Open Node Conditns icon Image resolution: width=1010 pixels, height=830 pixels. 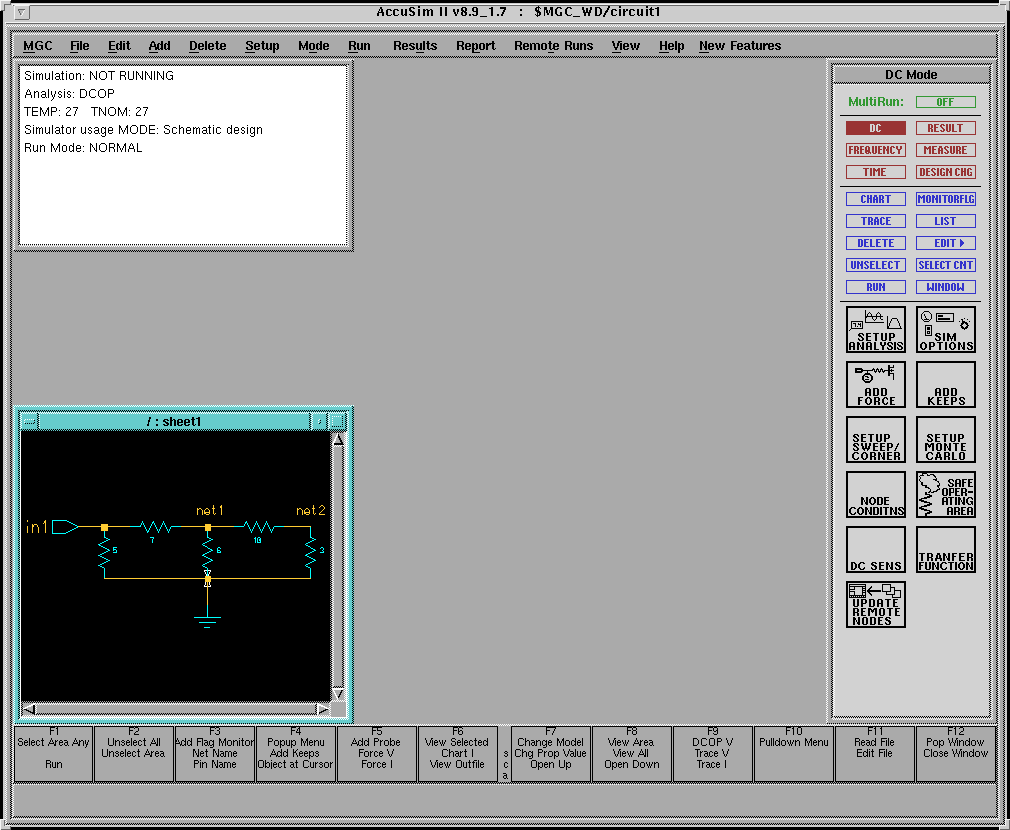(875, 495)
